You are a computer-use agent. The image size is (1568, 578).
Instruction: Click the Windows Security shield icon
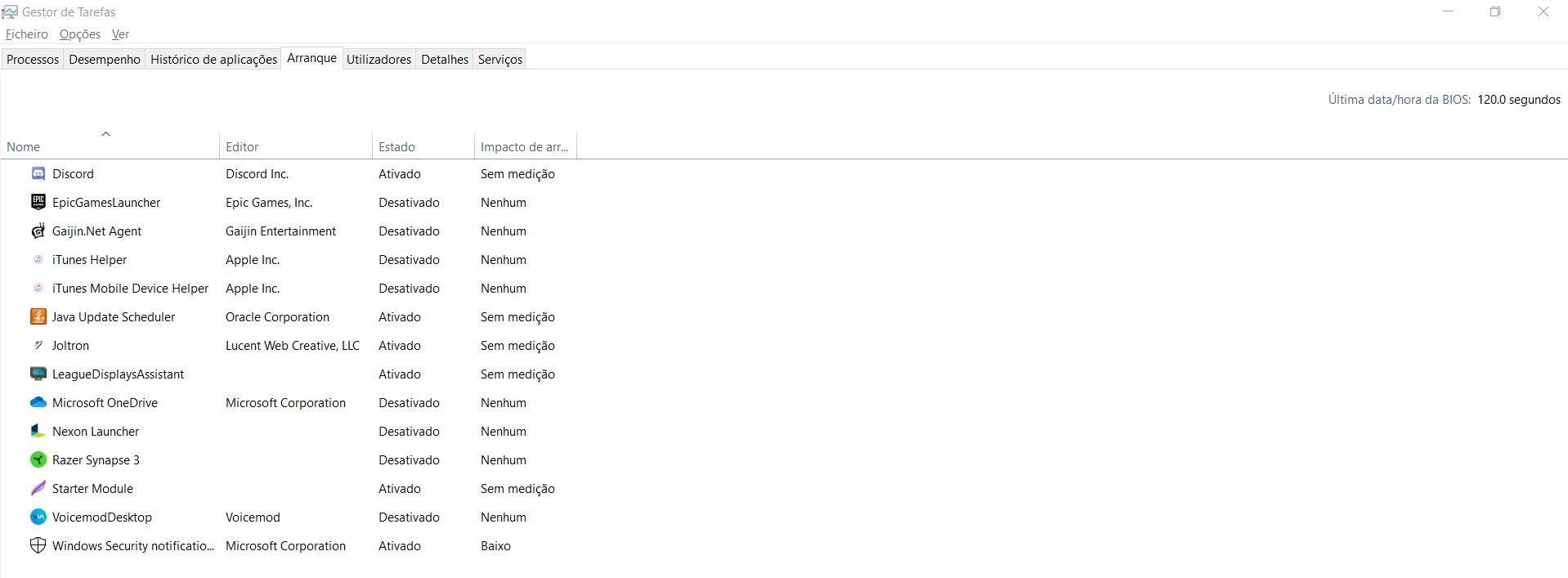[x=38, y=545]
